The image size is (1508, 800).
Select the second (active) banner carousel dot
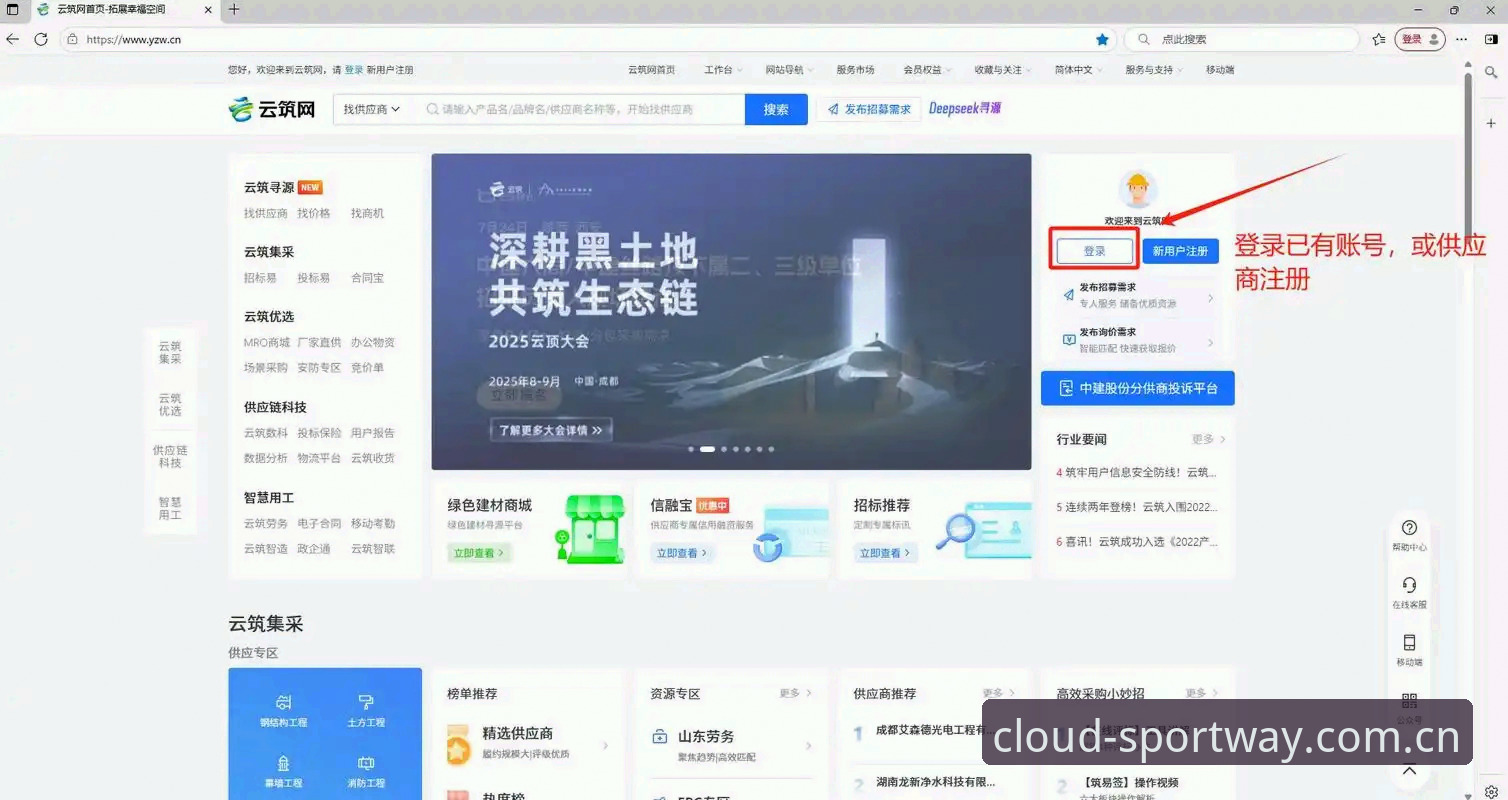coord(707,449)
